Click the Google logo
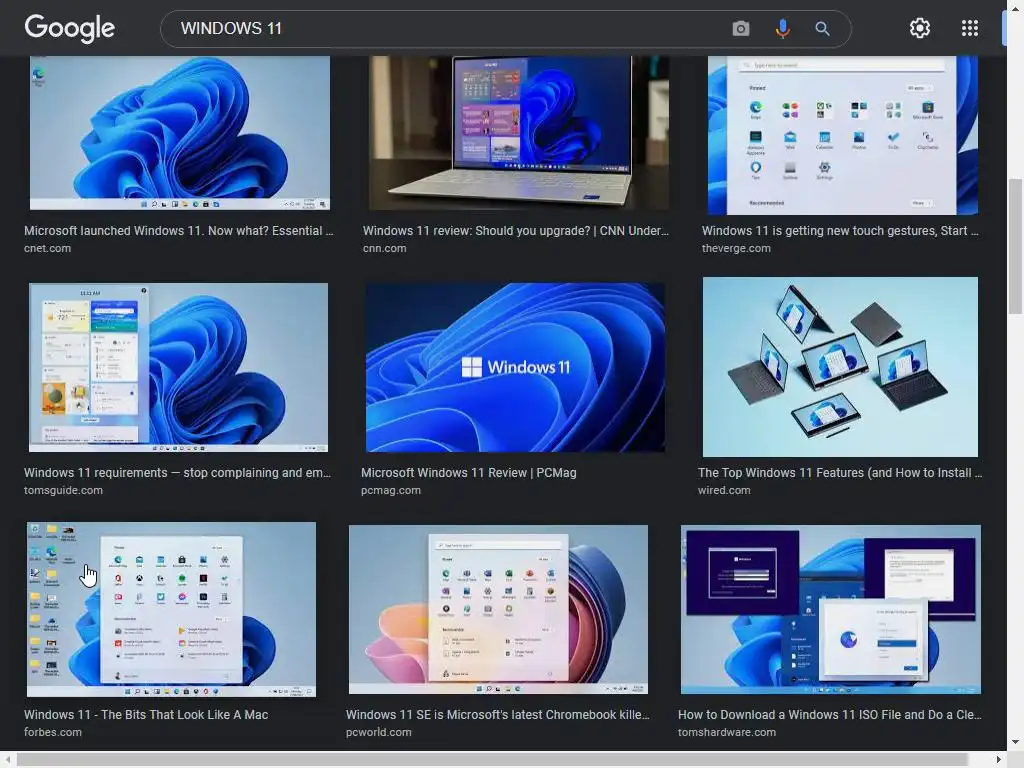Screen dimensions: 1024x768 pos(70,28)
